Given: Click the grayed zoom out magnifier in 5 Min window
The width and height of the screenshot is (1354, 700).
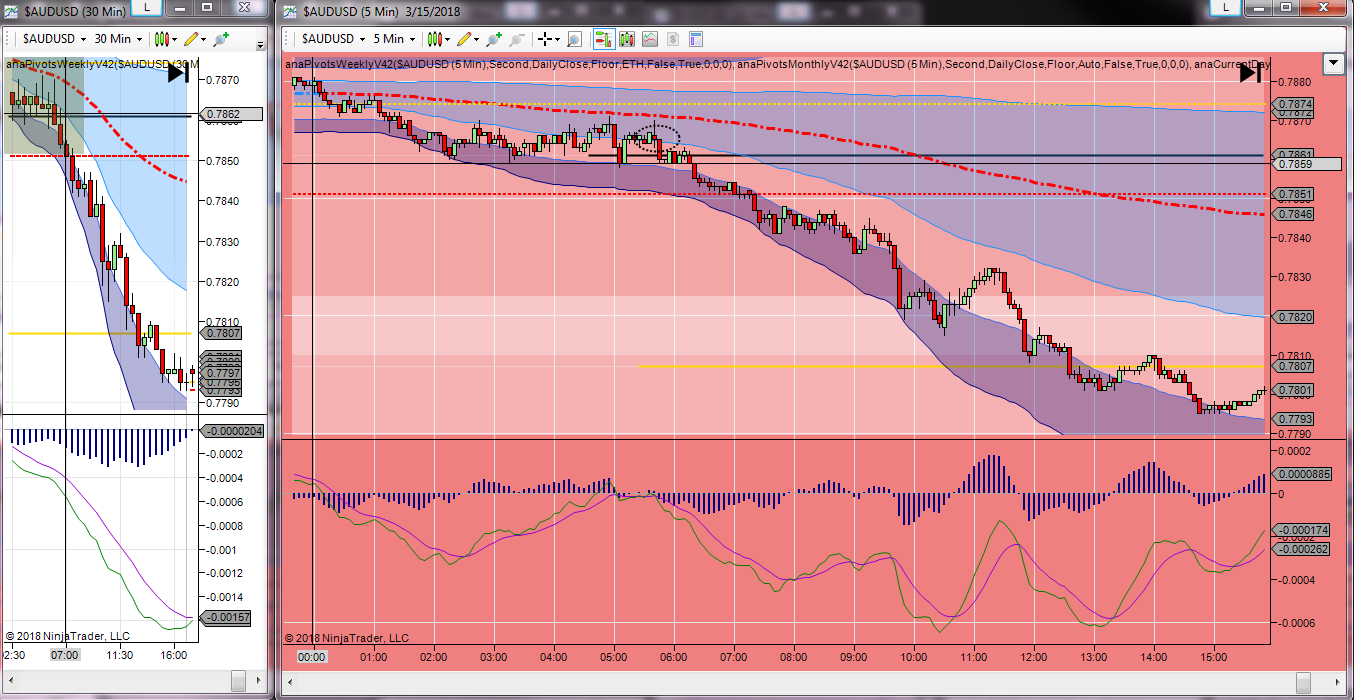Looking at the screenshot, I should coord(517,39).
